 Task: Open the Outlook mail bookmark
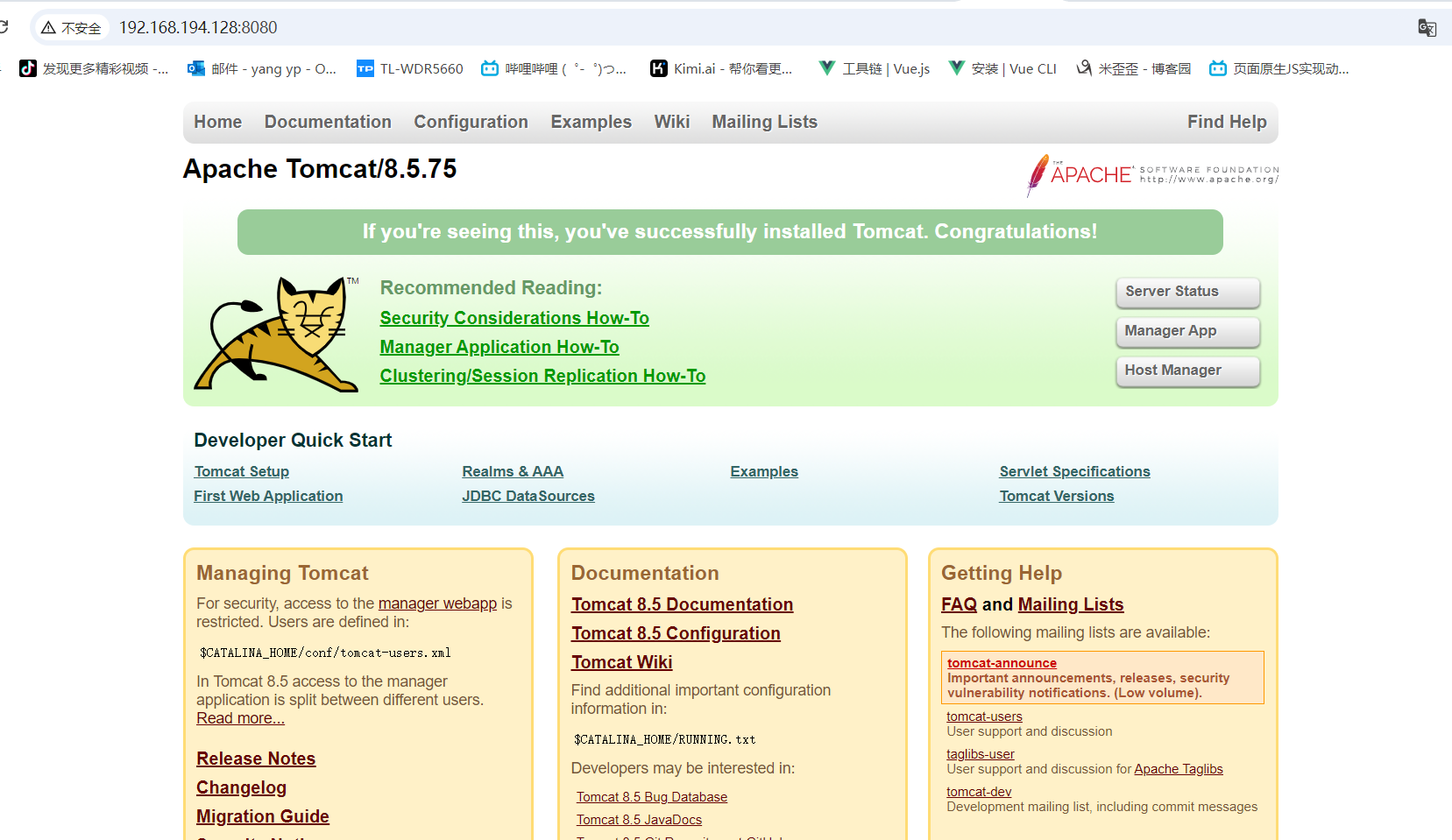pos(262,68)
